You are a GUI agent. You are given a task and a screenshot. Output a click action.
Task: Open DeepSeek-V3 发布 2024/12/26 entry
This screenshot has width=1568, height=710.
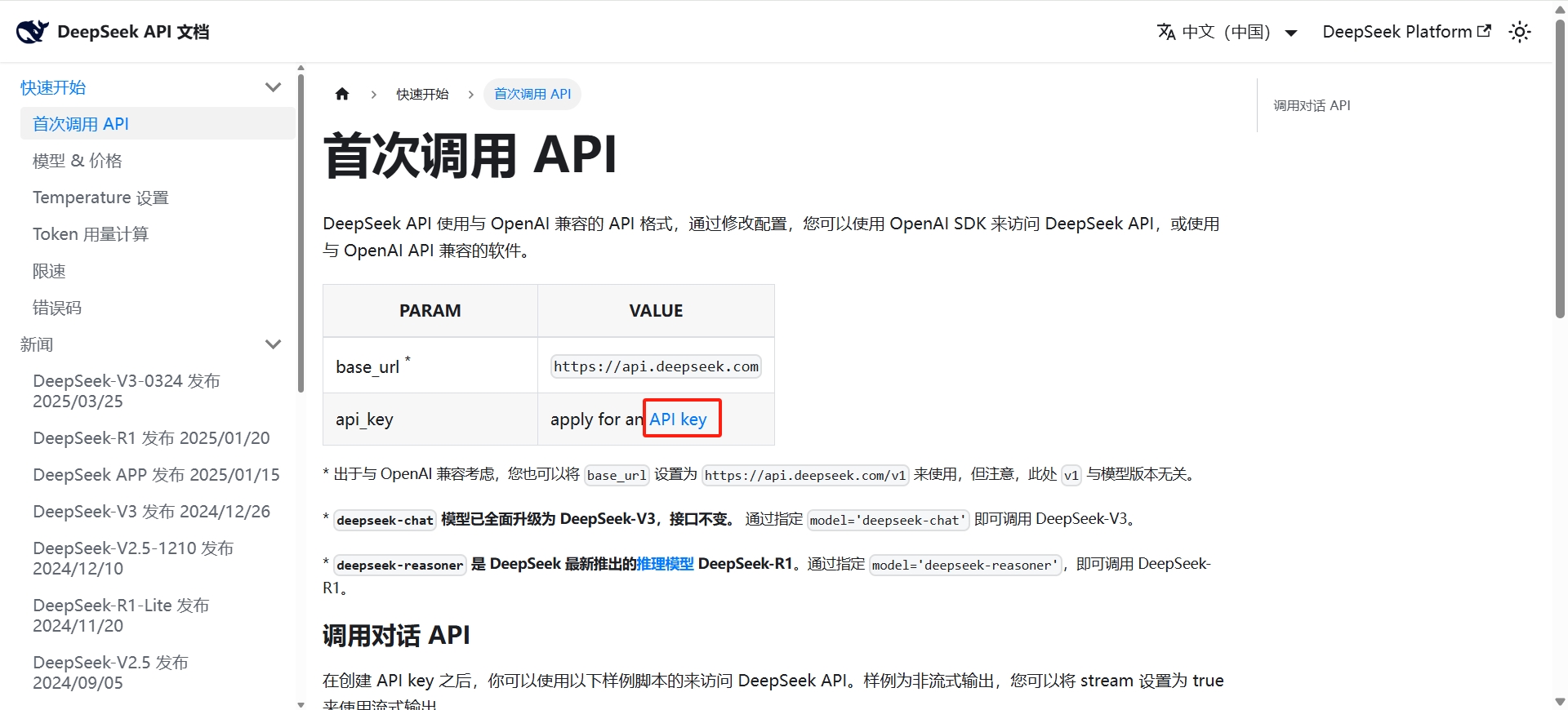[151, 512]
